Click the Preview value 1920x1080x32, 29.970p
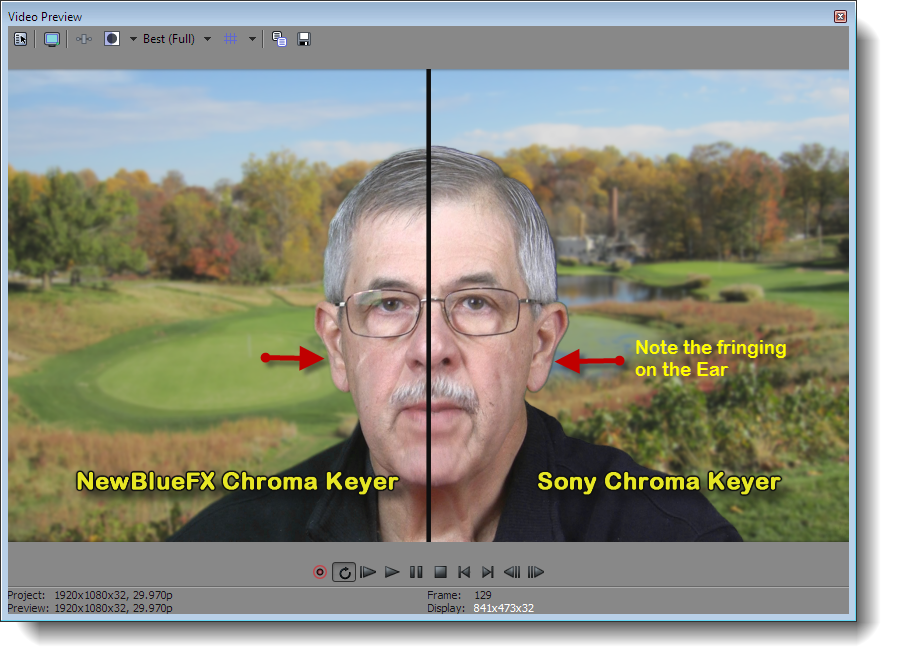Image resolution: width=897 pixels, height=662 pixels. click(x=113, y=608)
